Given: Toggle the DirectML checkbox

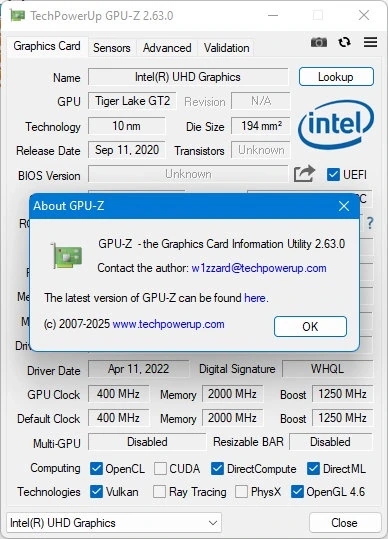Looking at the screenshot, I should pos(313,469).
